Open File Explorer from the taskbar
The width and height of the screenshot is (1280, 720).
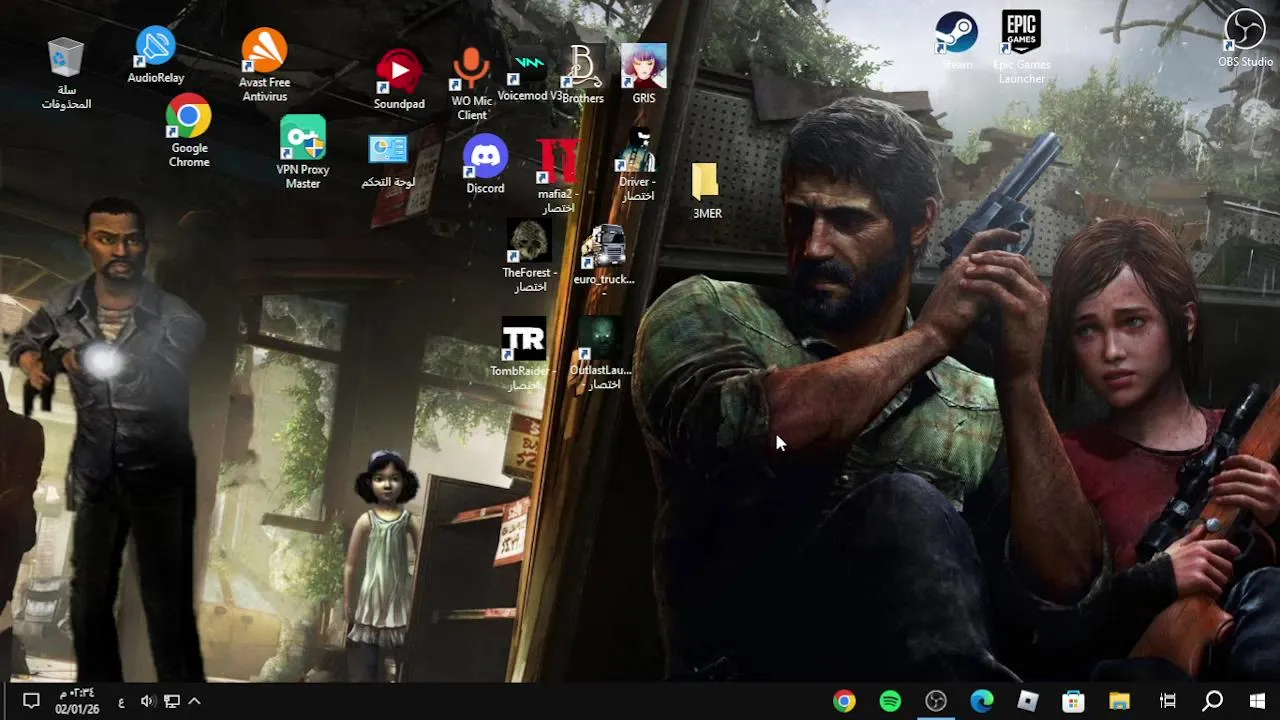point(1119,701)
